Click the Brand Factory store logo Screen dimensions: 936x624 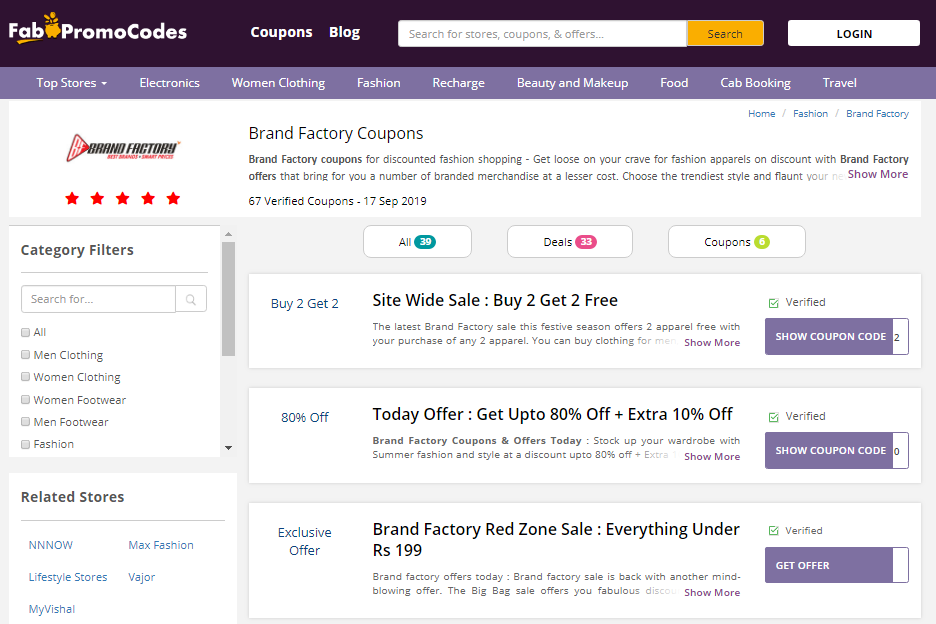click(x=123, y=147)
